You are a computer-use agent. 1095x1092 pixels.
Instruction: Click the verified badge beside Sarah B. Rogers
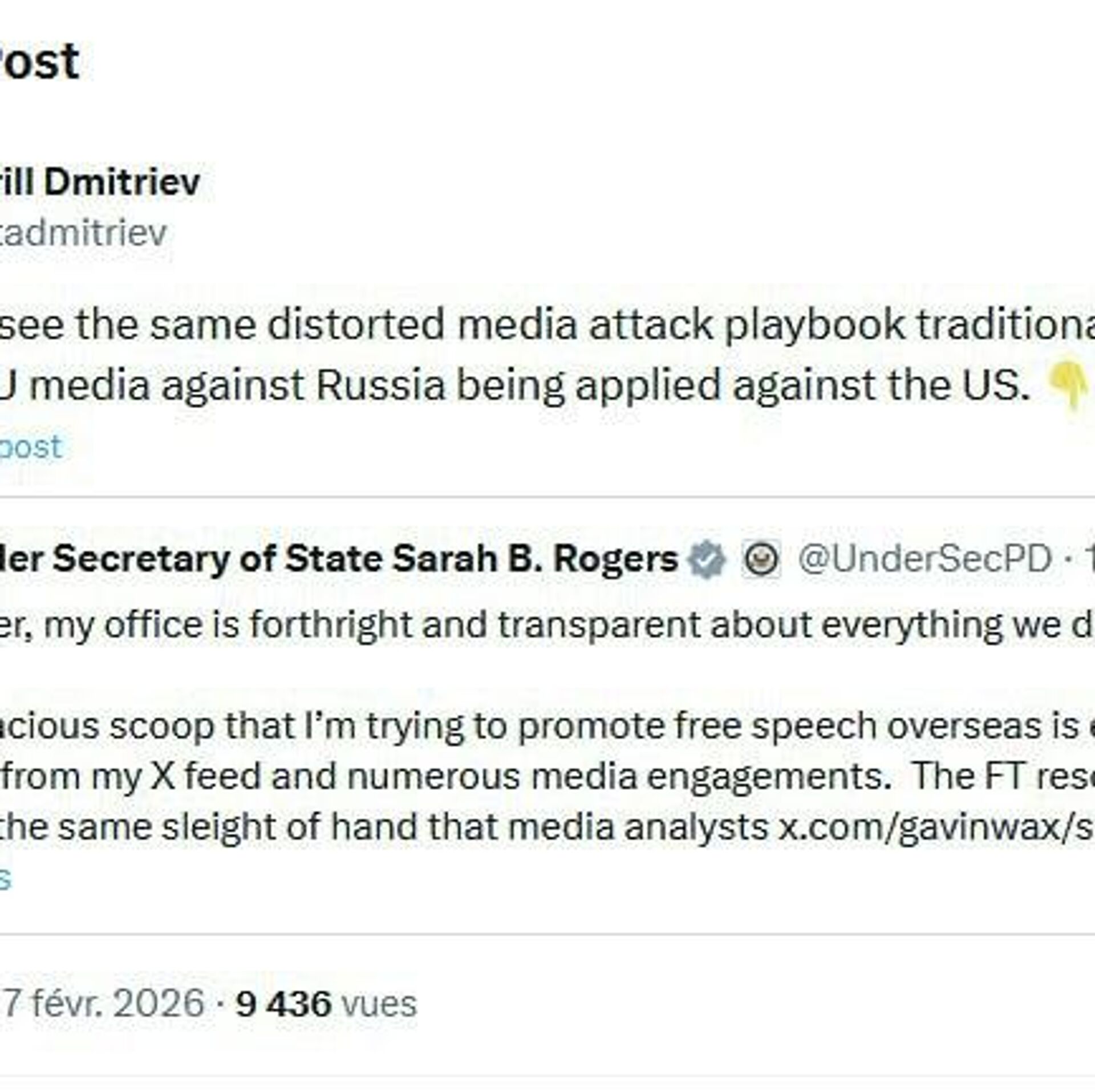707,559
